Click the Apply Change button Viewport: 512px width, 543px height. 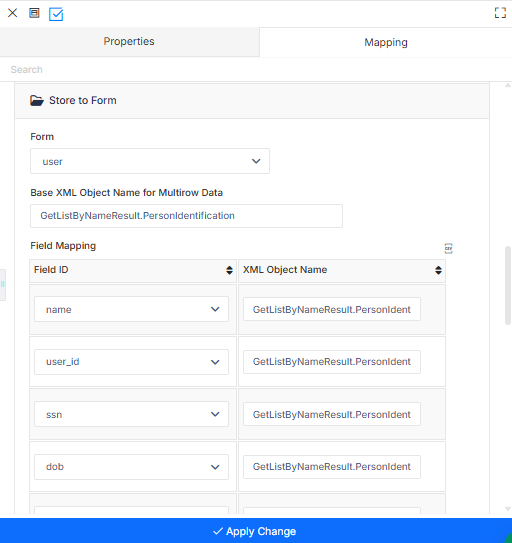256,531
